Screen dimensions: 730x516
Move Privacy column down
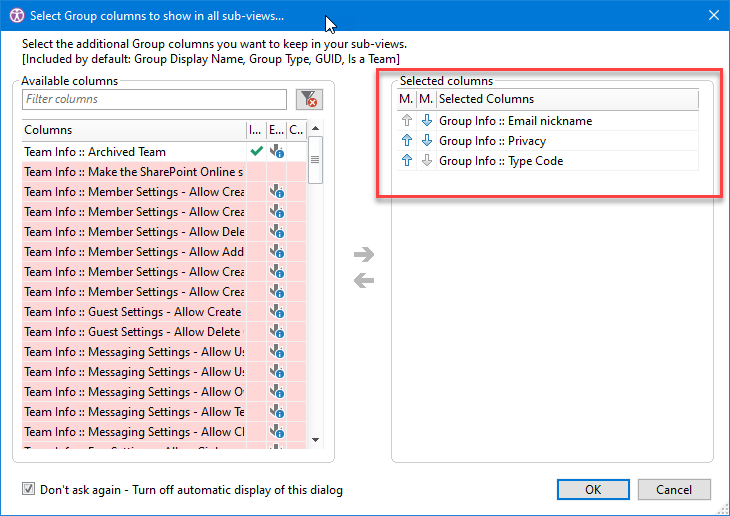[x=426, y=141]
